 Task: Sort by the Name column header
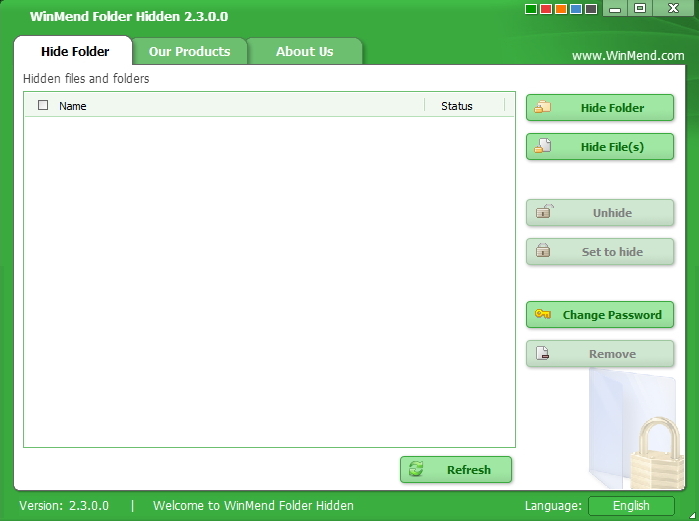point(73,106)
